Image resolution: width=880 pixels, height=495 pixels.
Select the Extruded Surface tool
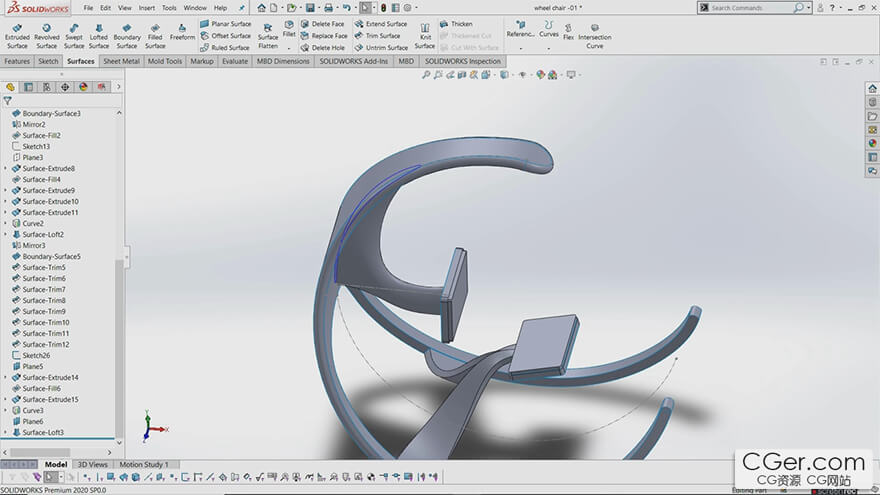point(17,36)
